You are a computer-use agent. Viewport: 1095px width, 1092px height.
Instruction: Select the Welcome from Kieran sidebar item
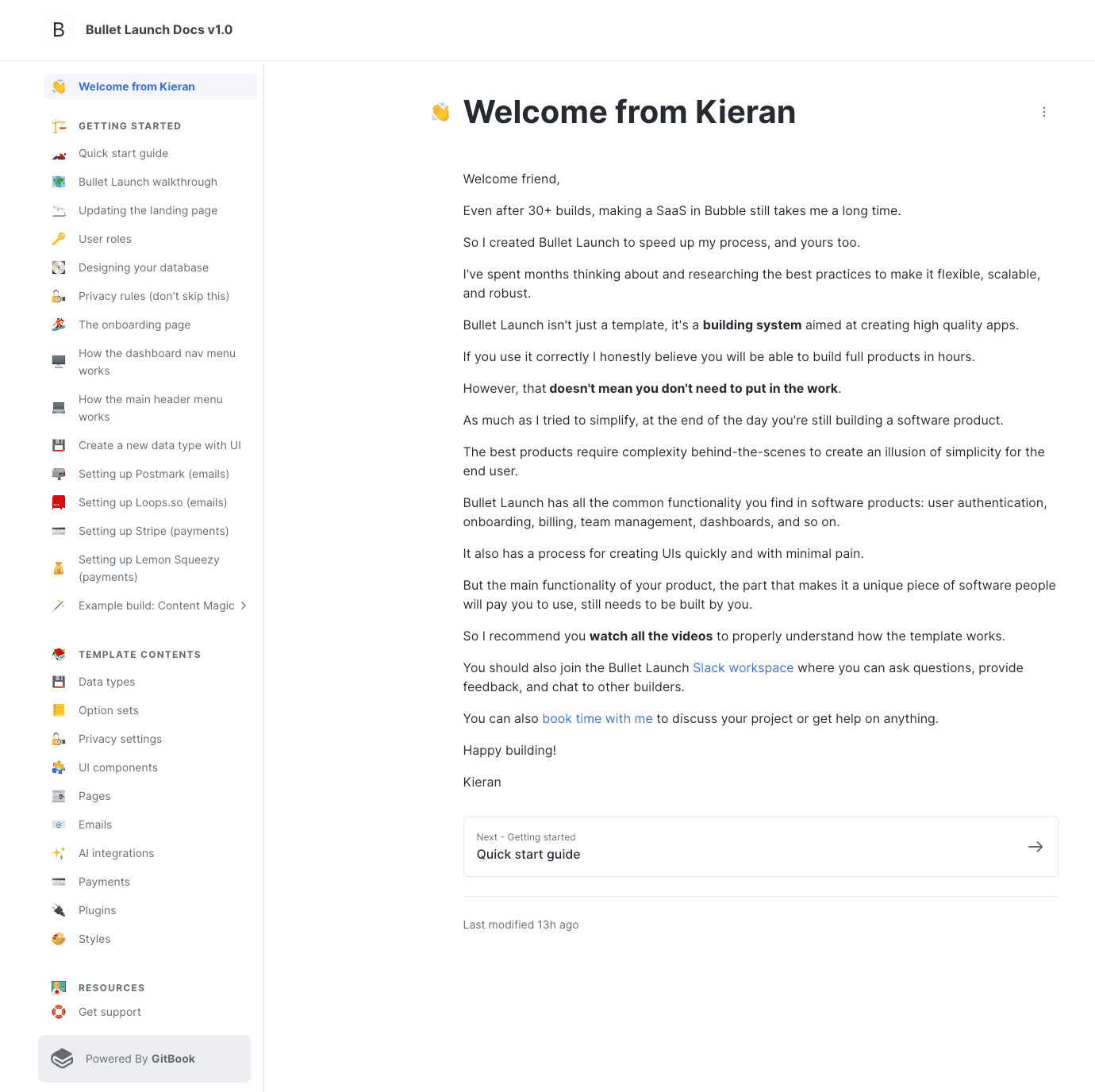136,87
